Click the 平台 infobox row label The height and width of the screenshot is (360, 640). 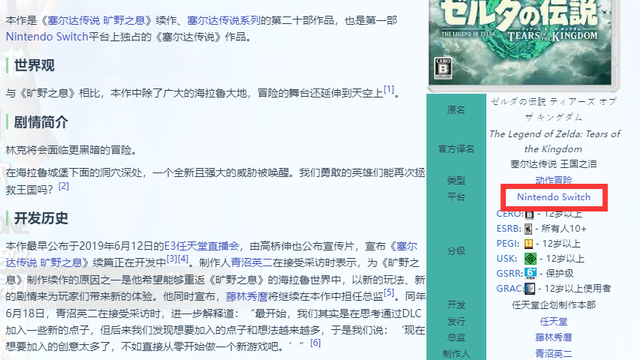coord(456,197)
